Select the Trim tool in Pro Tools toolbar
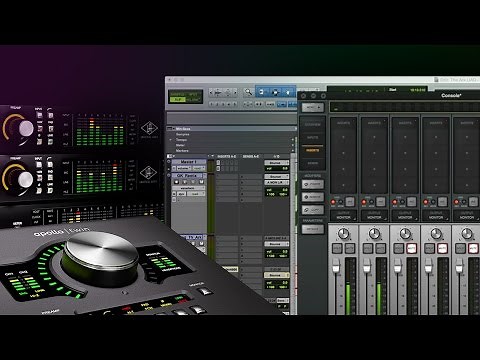This screenshot has width=480, height=360. pos(262,92)
